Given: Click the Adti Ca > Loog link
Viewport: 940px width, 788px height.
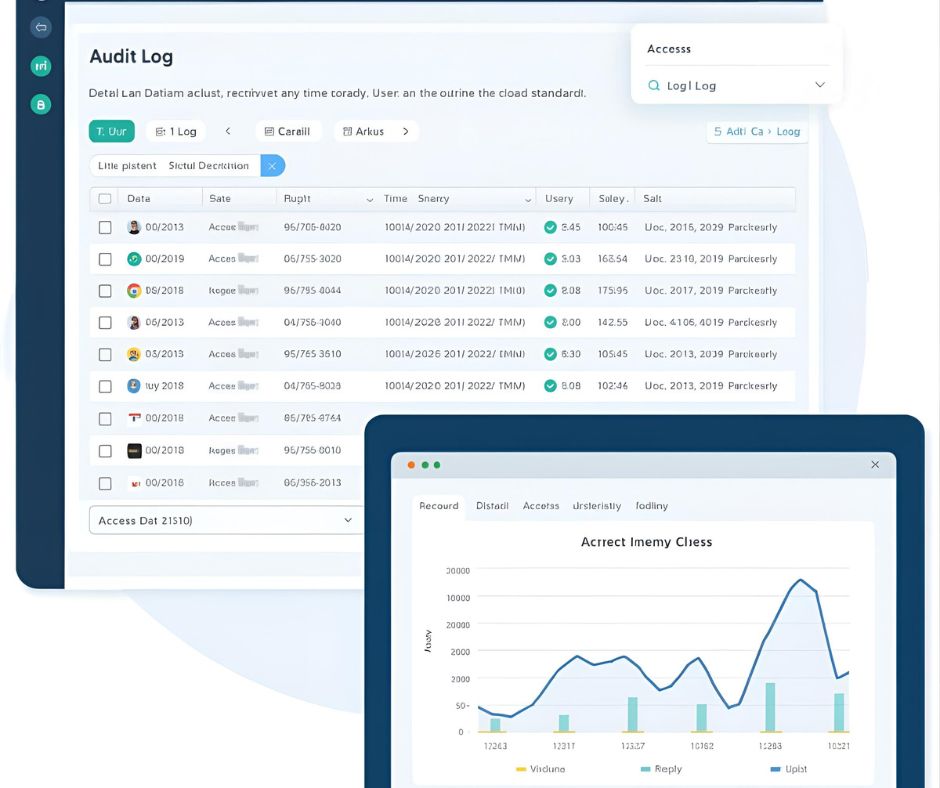Looking at the screenshot, I should click(757, 131).
